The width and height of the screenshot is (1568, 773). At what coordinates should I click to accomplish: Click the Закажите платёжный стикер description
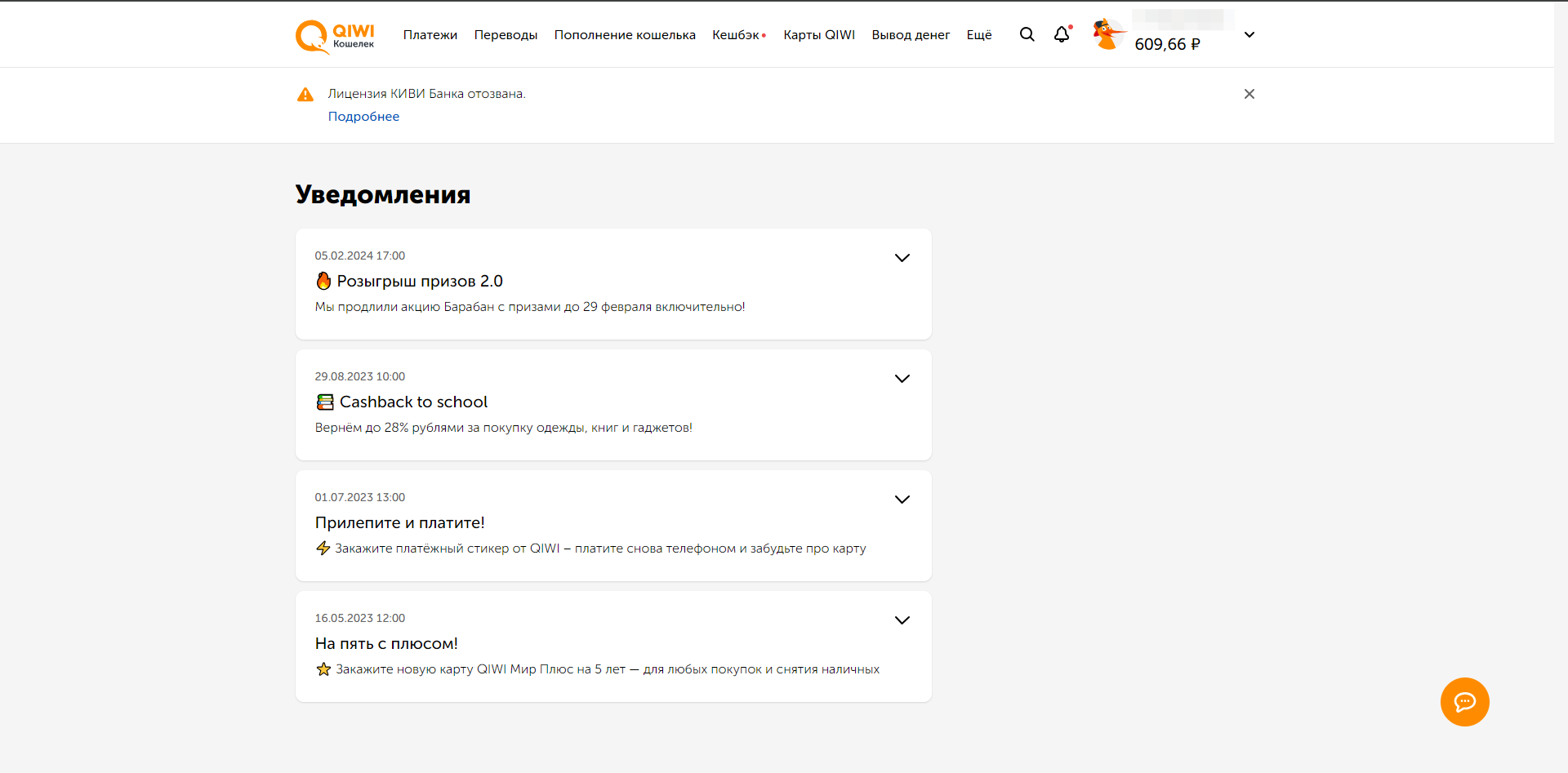[600, 549]
